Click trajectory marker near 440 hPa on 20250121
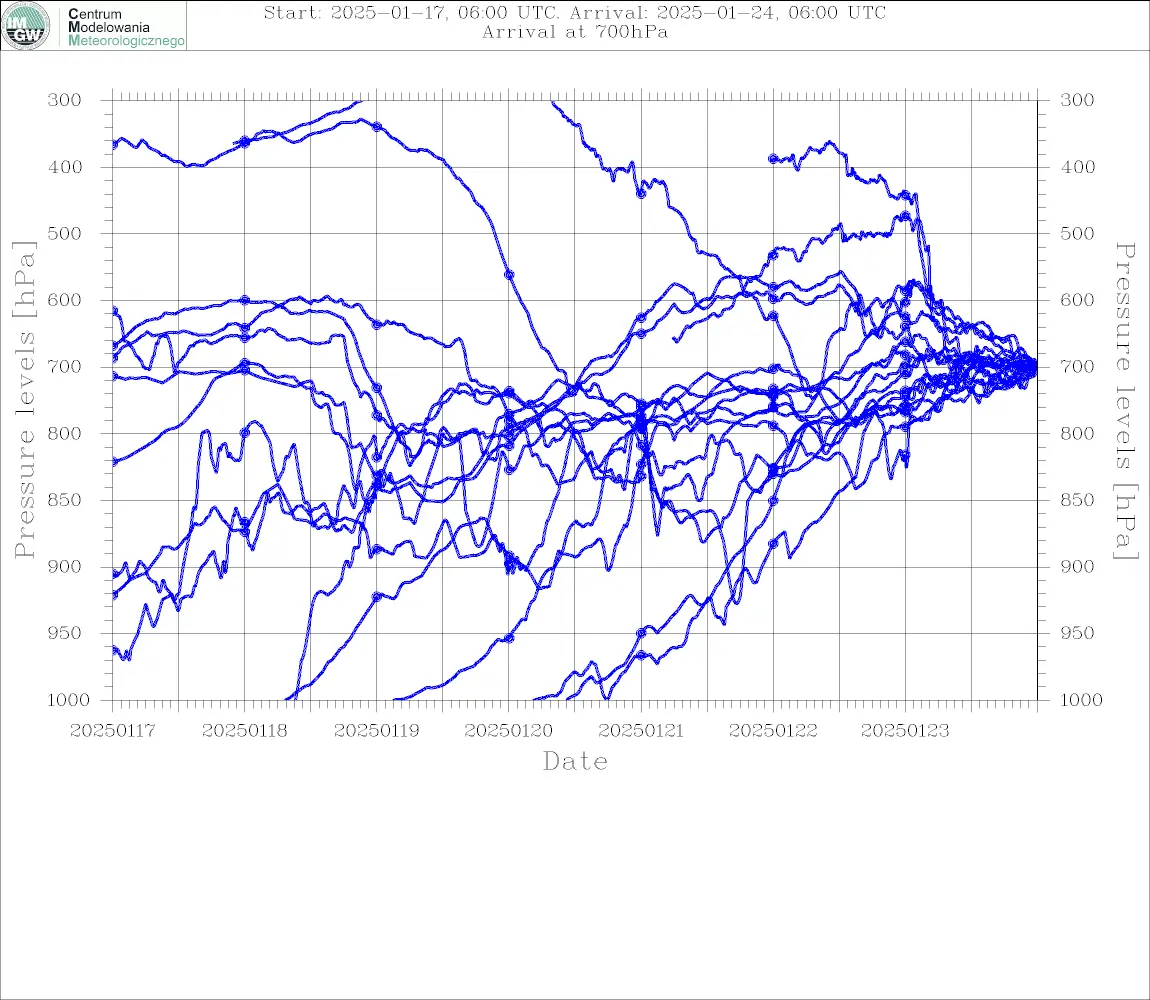Screen dimensions: 1150x1000 (x=641, y=194)
